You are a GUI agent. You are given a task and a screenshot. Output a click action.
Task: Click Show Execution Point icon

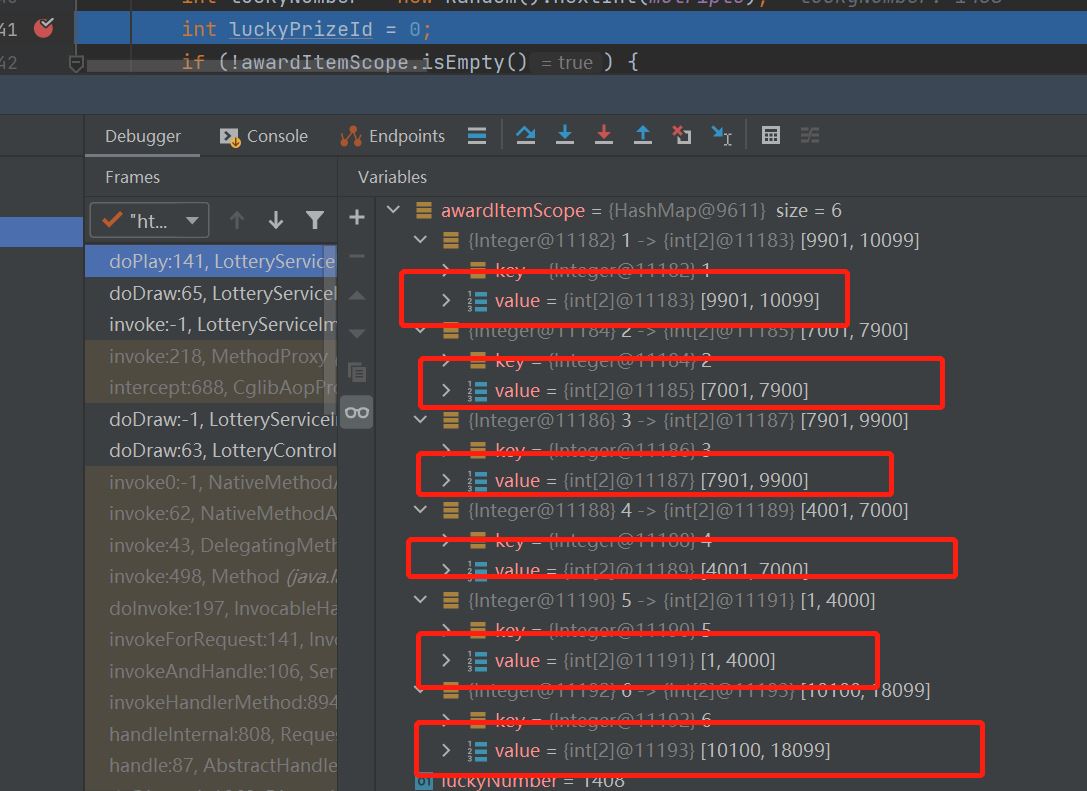(x=477, y=136)
